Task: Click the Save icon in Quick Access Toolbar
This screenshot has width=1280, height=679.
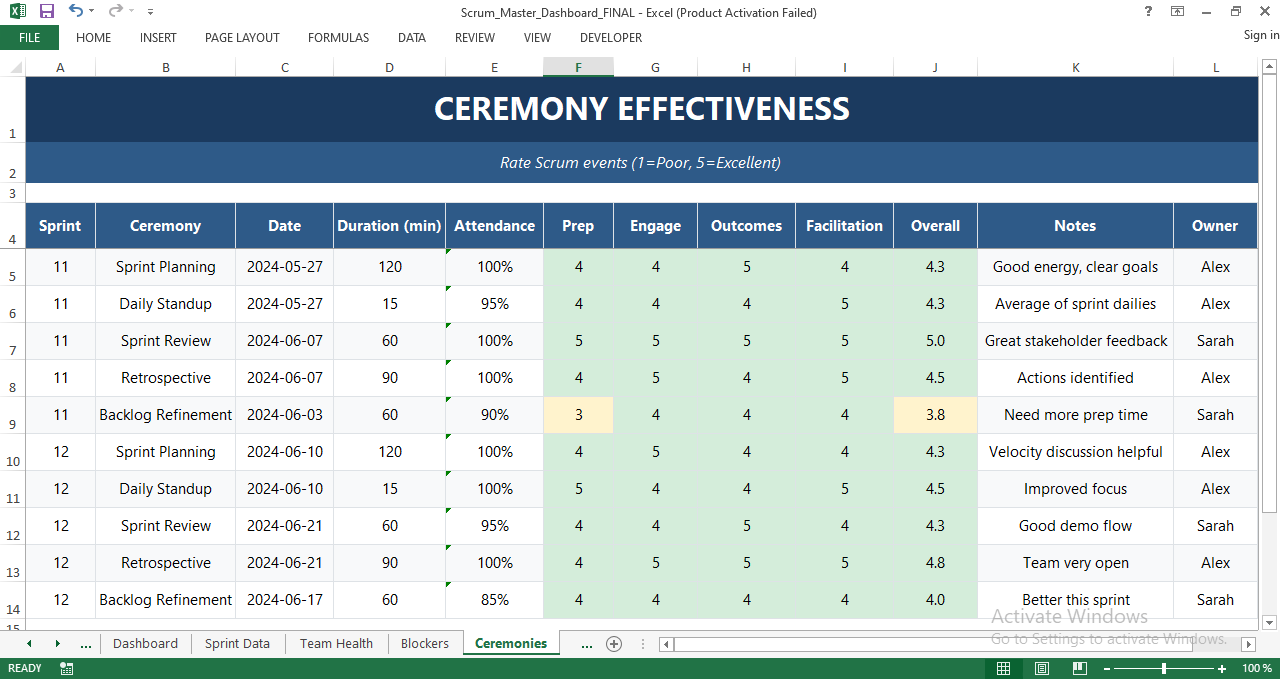Action: coord(46,11)
